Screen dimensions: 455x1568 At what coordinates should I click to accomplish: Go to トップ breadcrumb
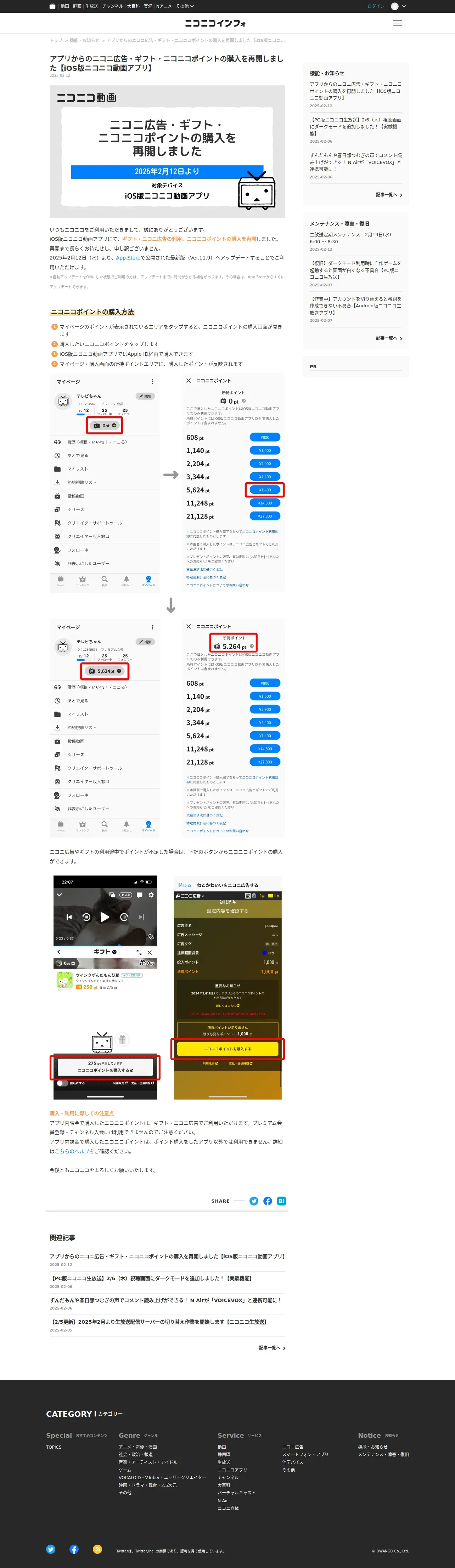point(56,40)
